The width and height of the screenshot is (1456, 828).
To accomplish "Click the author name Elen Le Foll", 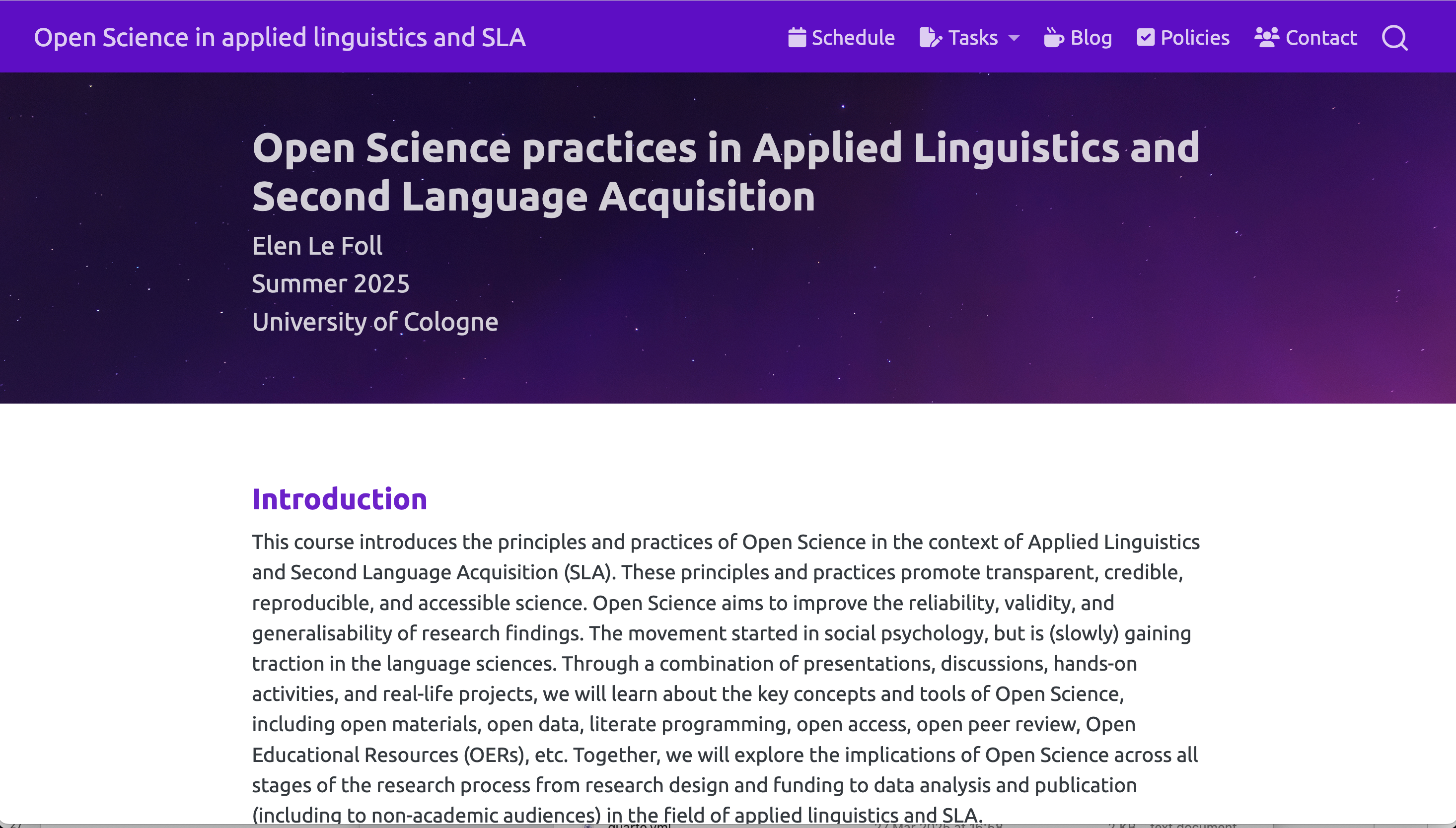I will point(317,246).
